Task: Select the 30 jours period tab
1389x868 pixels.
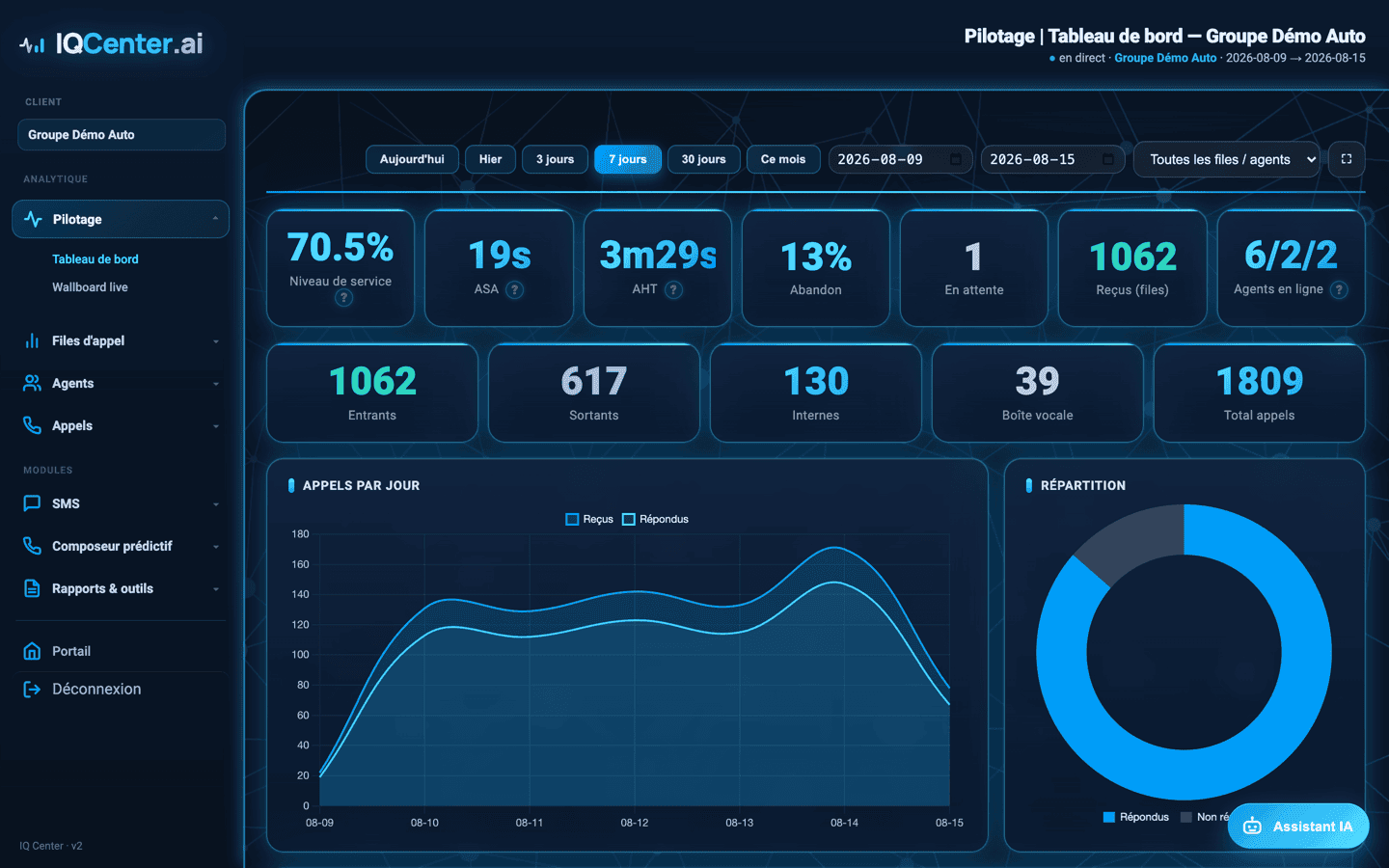Action: point(703,159)
